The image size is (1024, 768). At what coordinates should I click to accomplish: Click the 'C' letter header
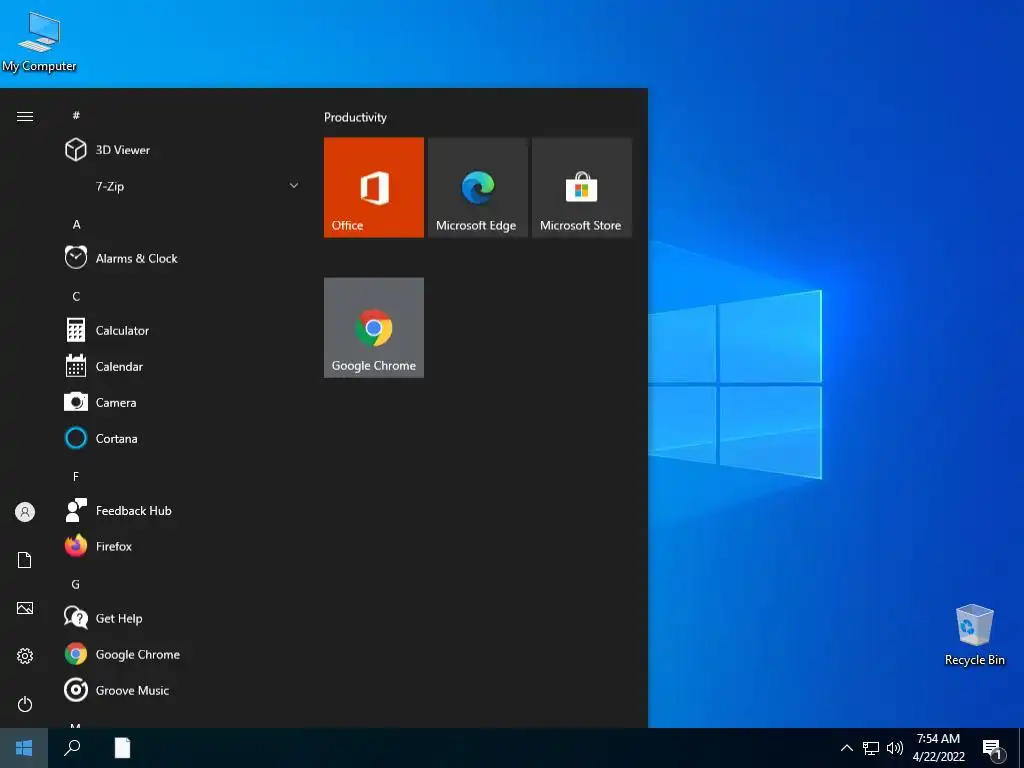click(76, 296)
